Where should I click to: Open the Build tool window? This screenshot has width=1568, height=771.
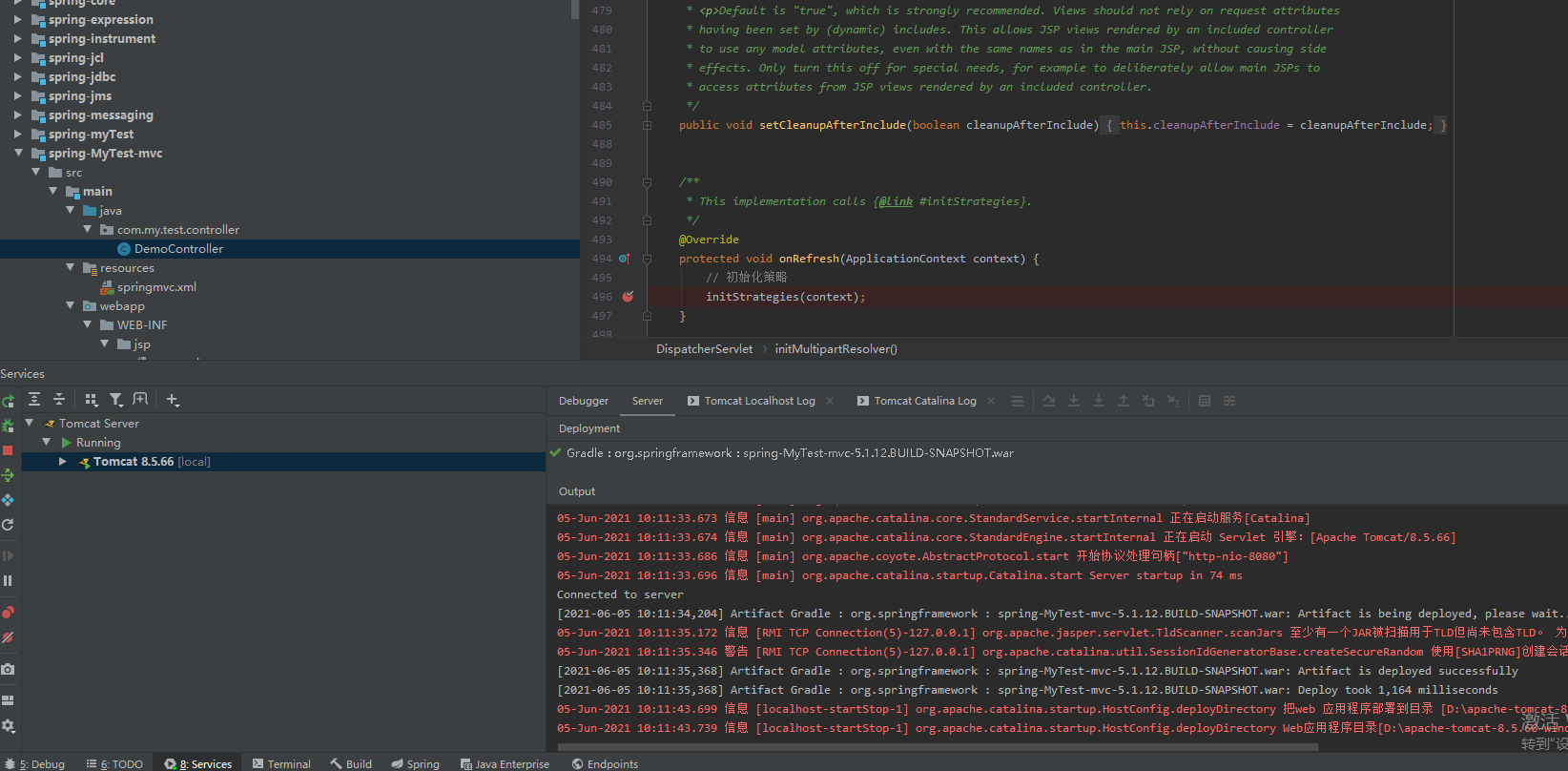[x=351, y=763]
